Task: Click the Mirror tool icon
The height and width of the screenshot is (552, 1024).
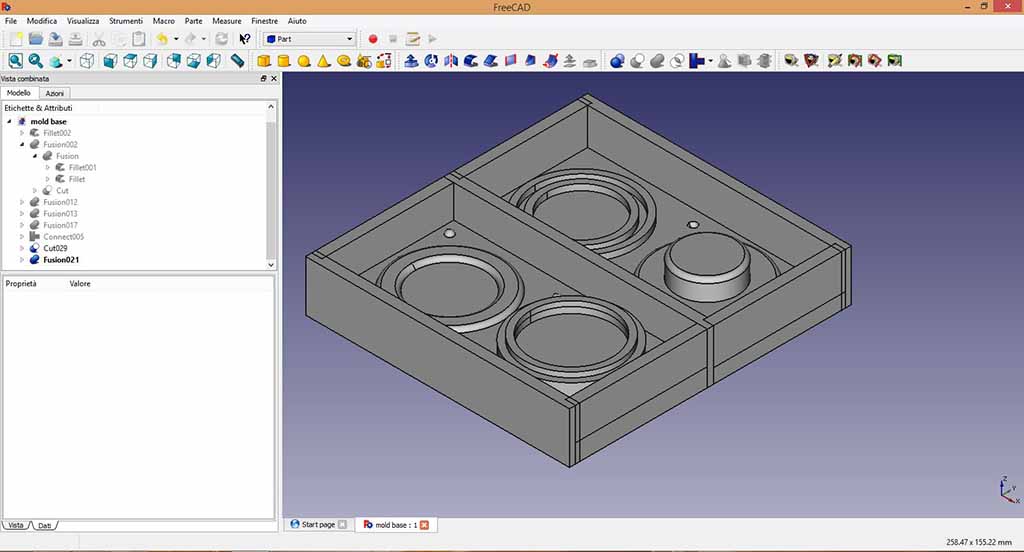Action: (451, 61)
